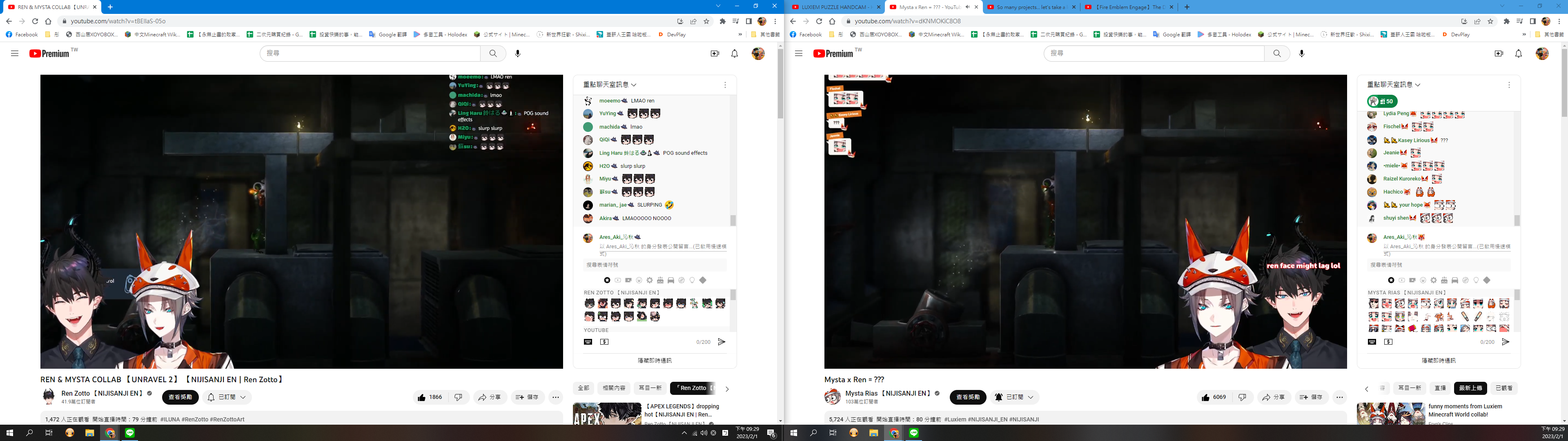1568x441 pixels.
Task: Expand chat mode dropdown in right chat
Action: [x=1394, y=85]
